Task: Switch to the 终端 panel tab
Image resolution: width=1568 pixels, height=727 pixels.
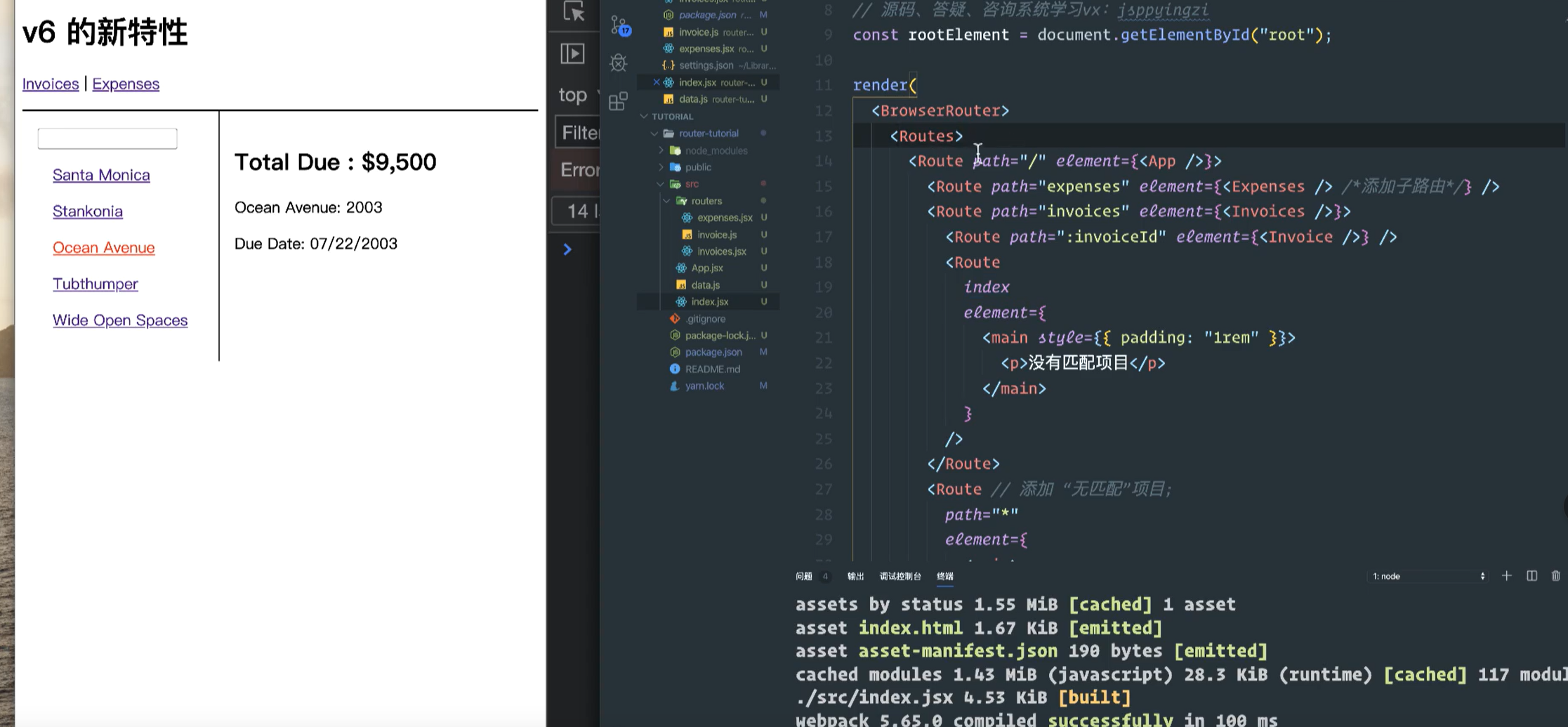Action: pos(945,576)
